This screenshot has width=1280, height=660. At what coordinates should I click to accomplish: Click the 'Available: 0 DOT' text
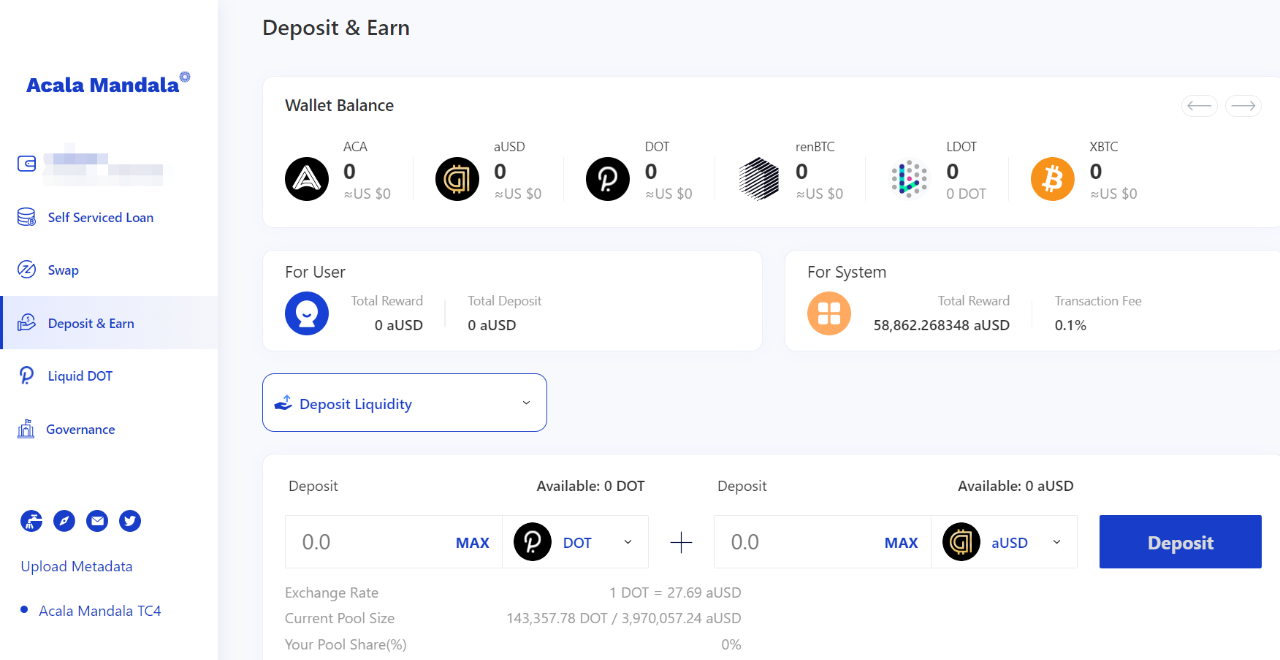coord(590,486)
